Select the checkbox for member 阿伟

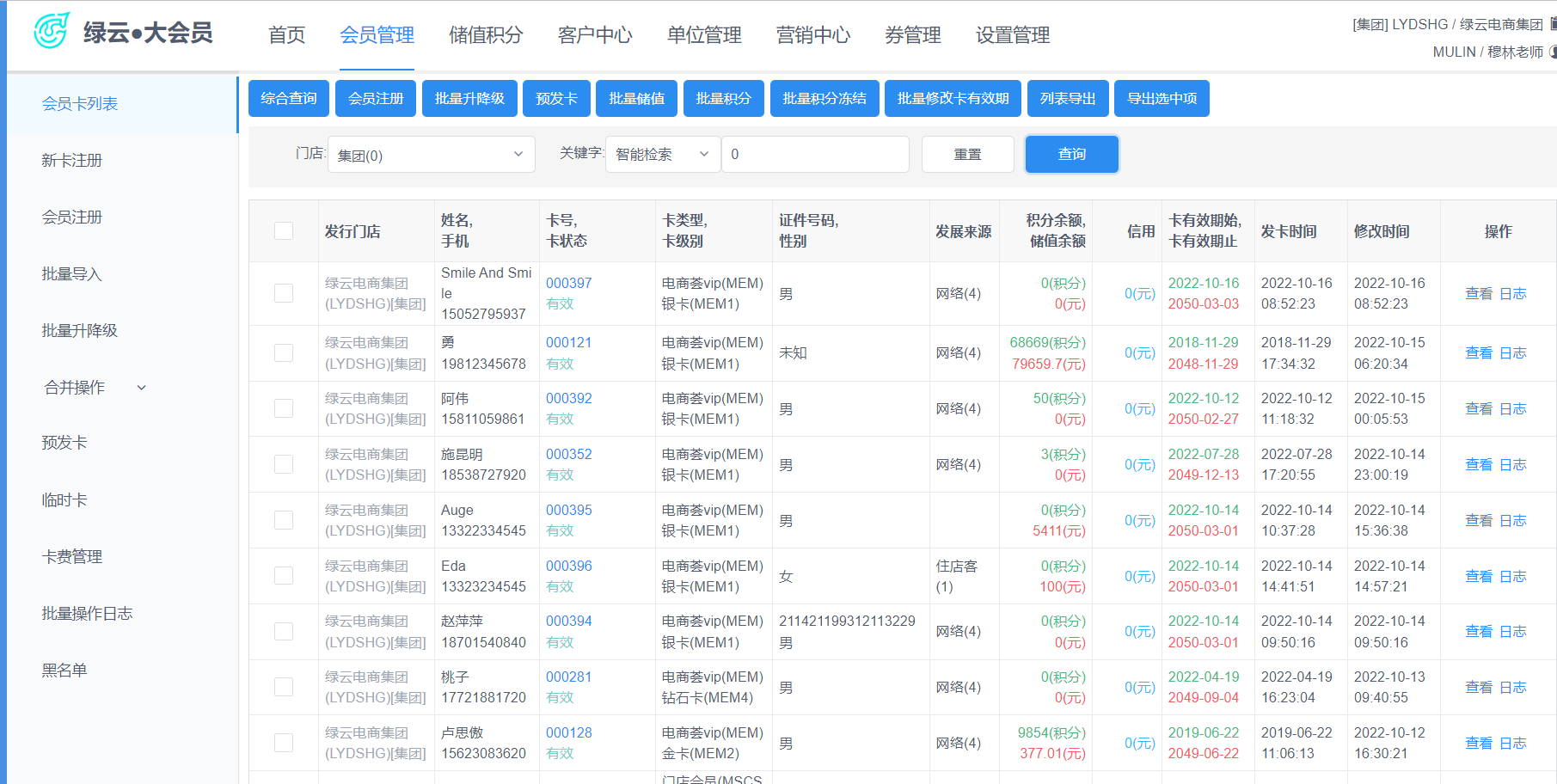click(x=284, y=408)
